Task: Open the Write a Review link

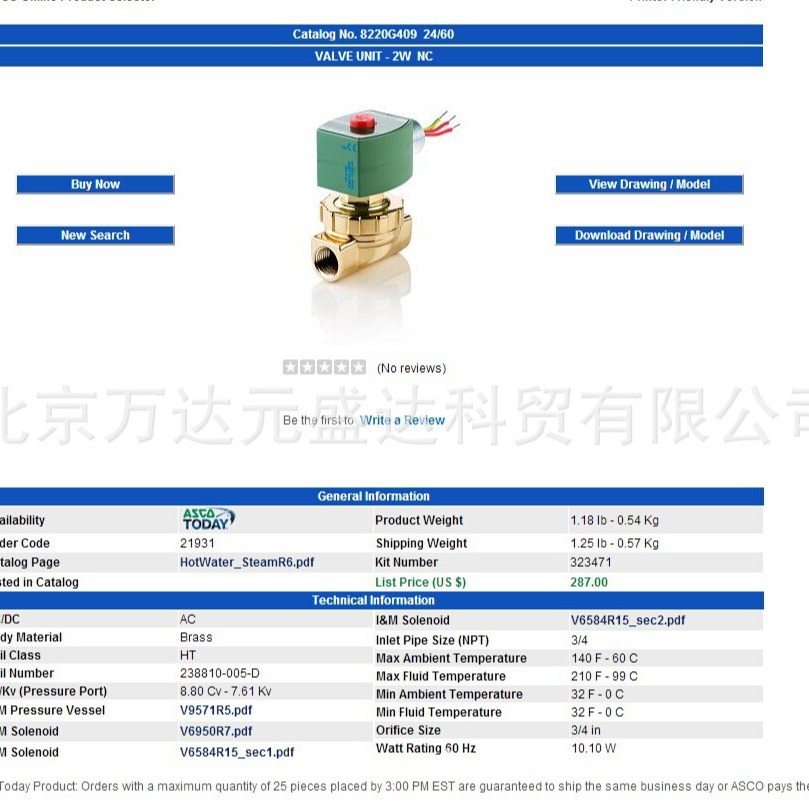Action: (402, 420)
